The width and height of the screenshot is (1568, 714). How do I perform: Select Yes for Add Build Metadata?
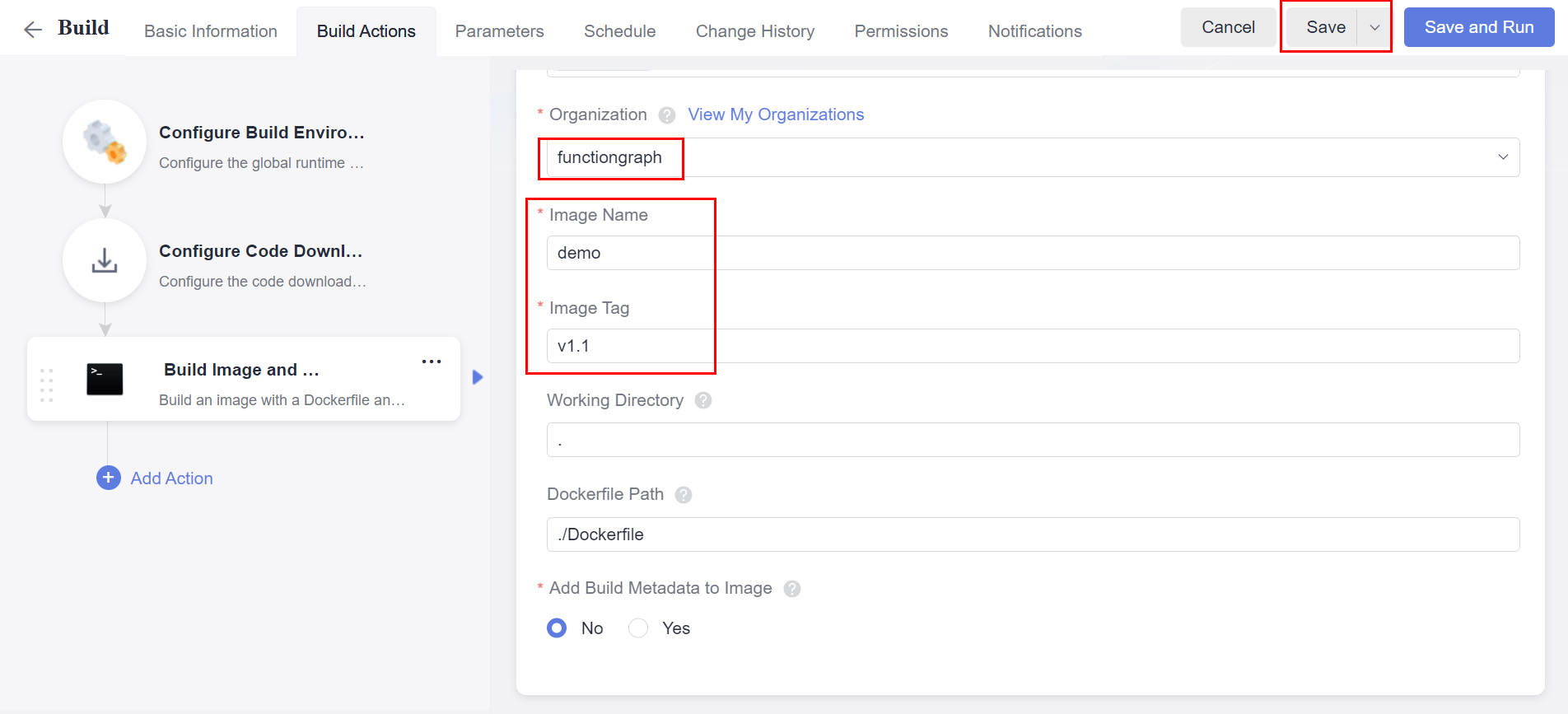638,628
